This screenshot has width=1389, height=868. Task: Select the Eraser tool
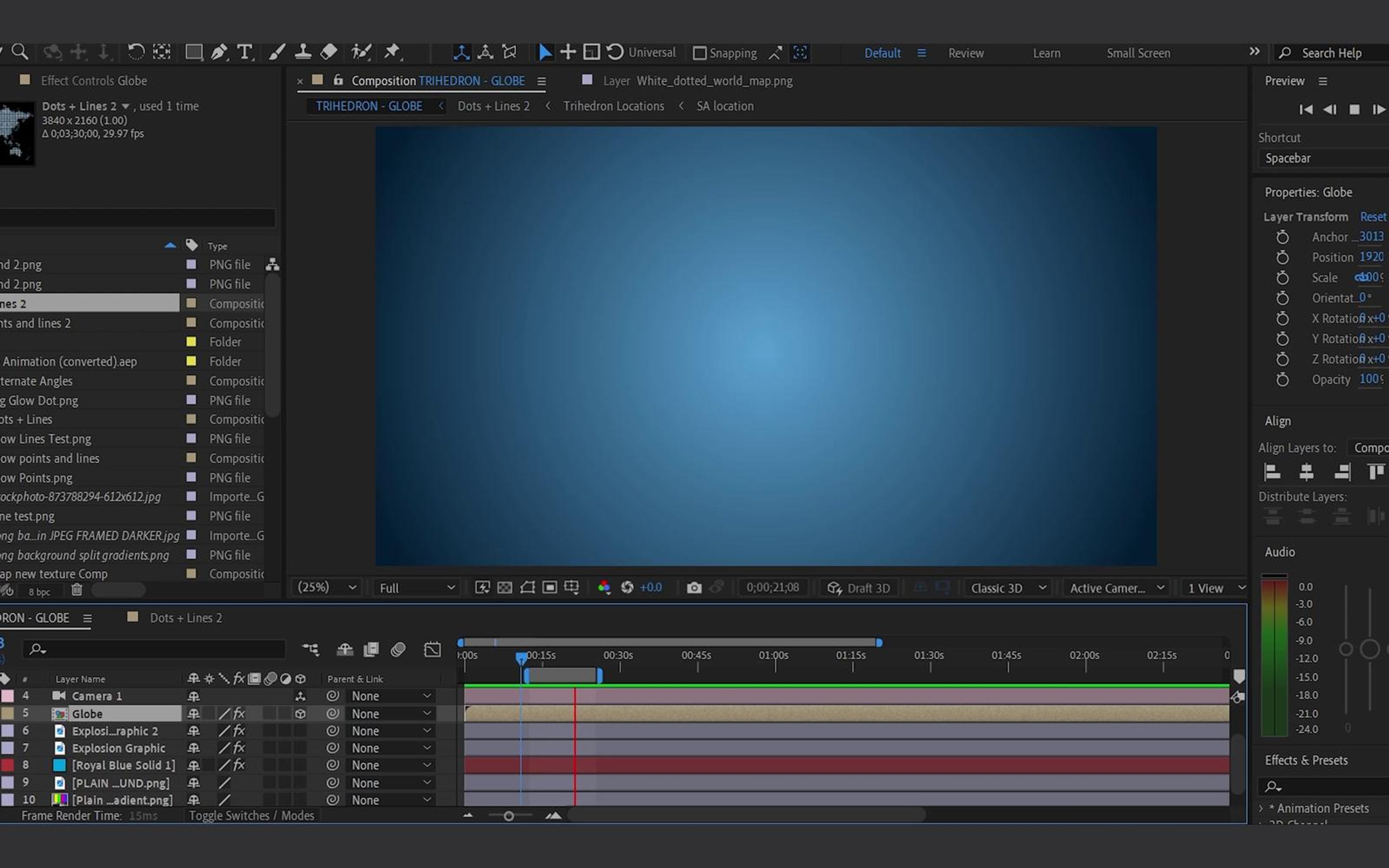point(328,52)
